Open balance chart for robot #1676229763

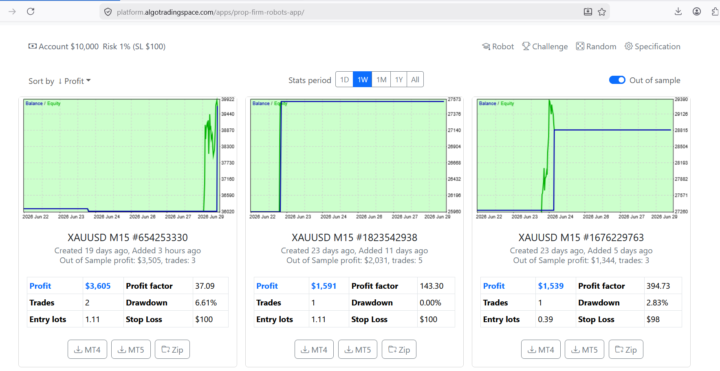581,158
